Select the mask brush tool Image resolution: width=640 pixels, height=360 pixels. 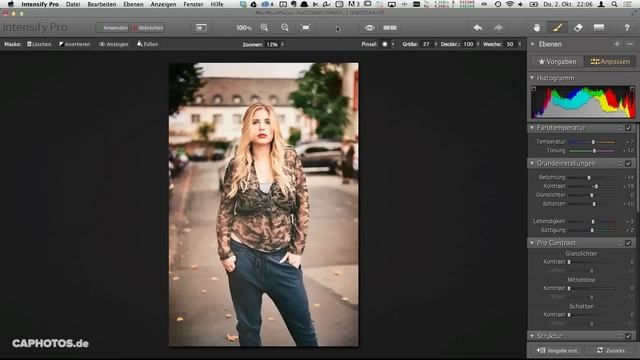[558, 28]
